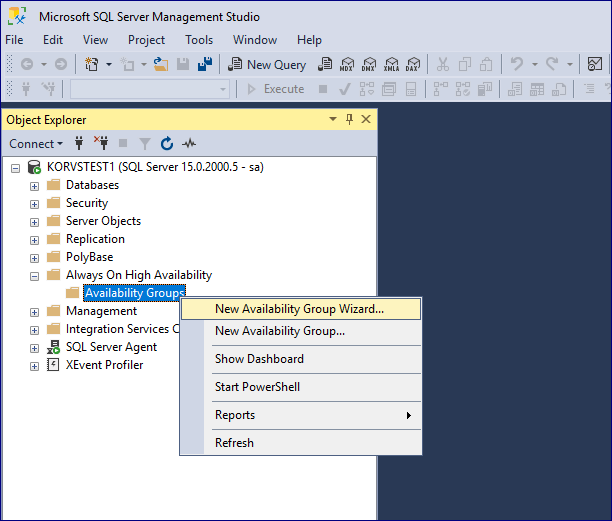Pin the Object Explorer panel
The image size is (612, 521).
(349, 119)
